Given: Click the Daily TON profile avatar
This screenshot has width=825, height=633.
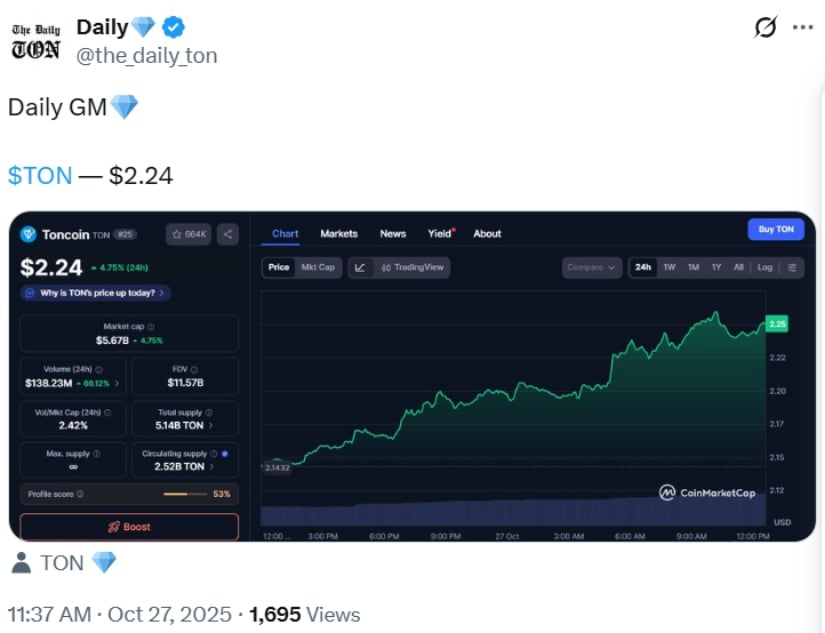Looking at the screenshot, I should (36, 40).
